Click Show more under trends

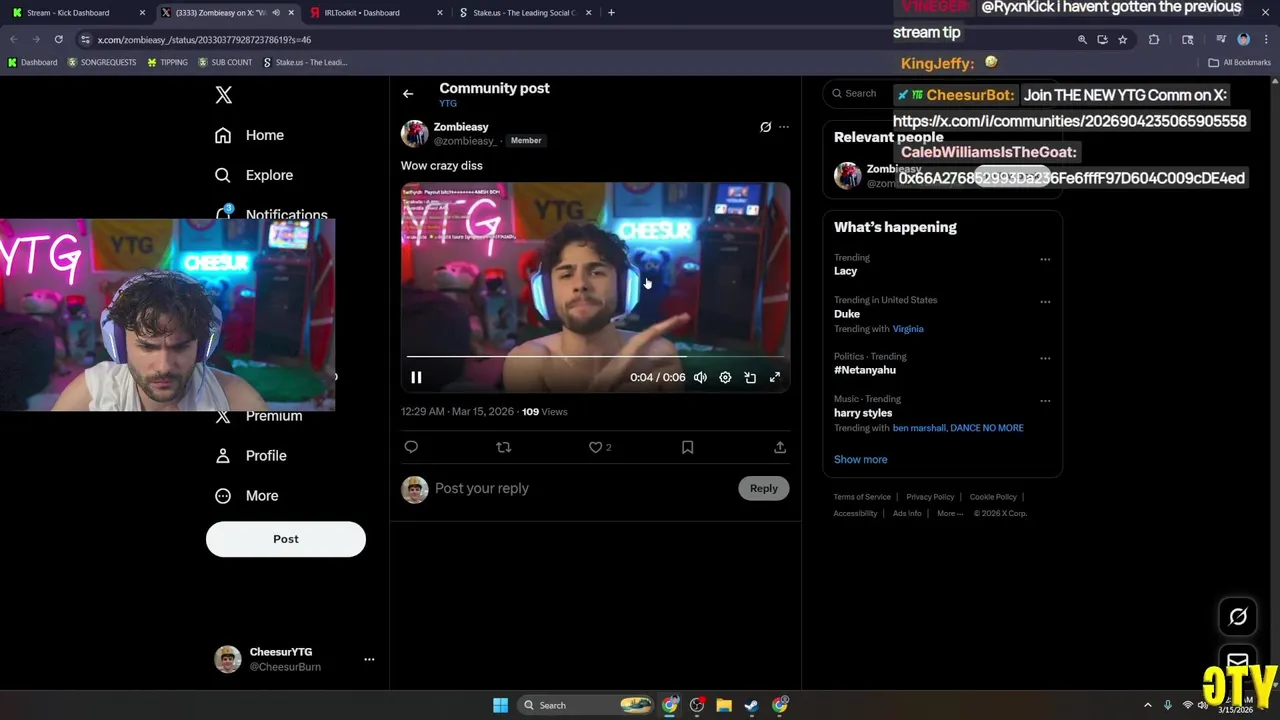[860, 459]
